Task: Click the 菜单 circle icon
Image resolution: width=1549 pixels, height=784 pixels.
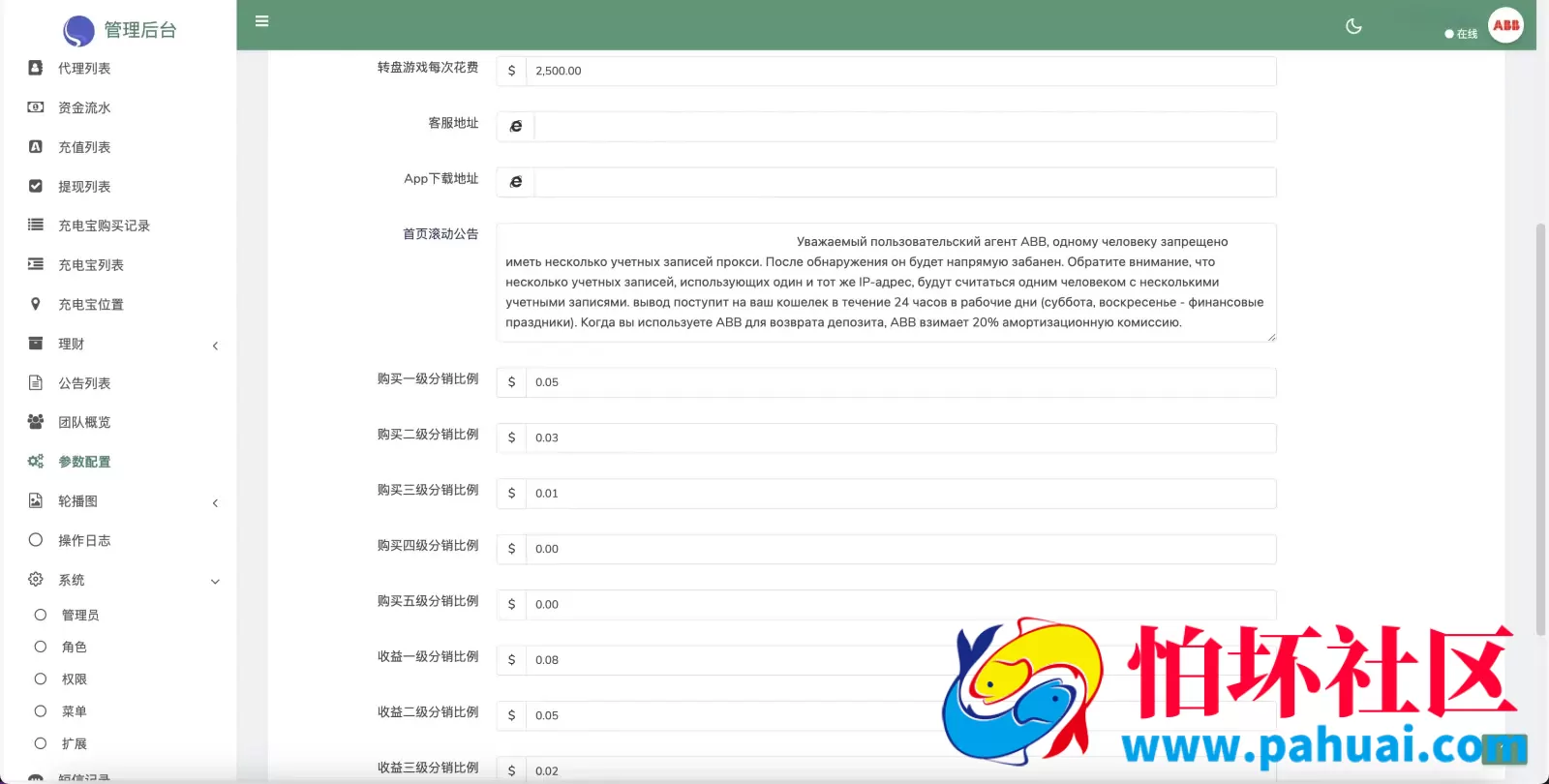Action: coord(41,710)
